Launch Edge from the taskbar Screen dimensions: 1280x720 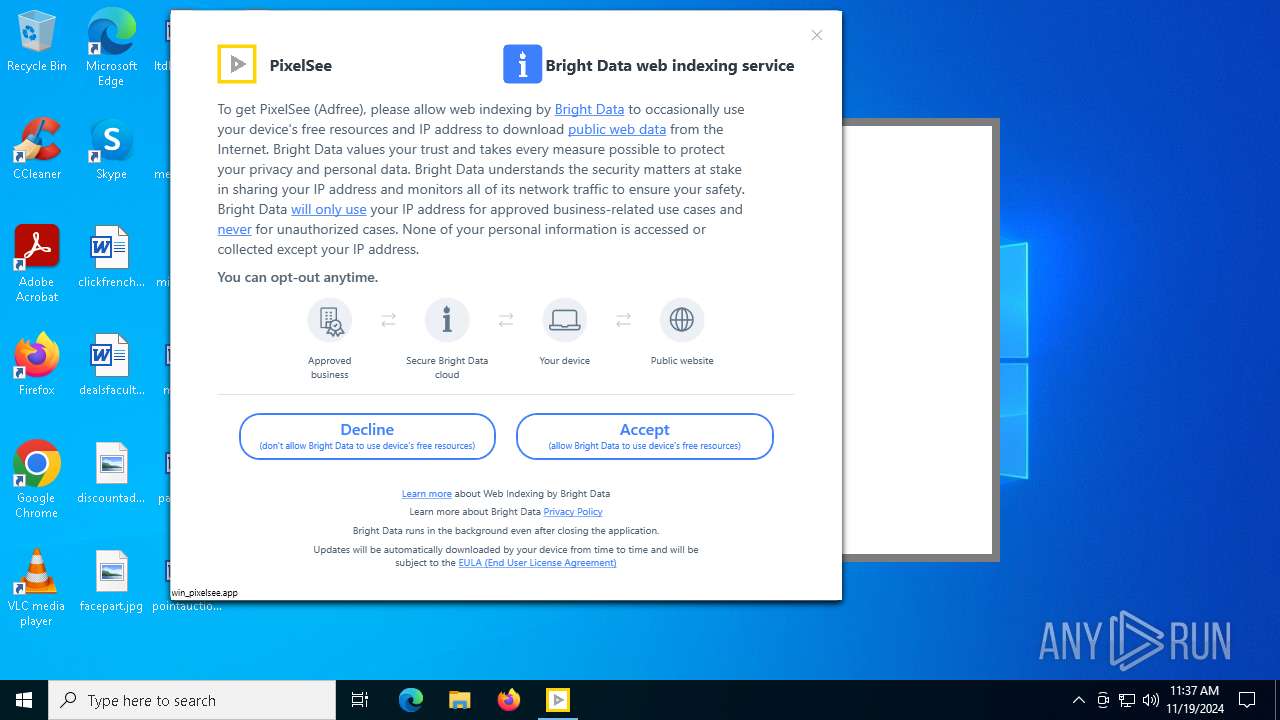tap(411, 700)
